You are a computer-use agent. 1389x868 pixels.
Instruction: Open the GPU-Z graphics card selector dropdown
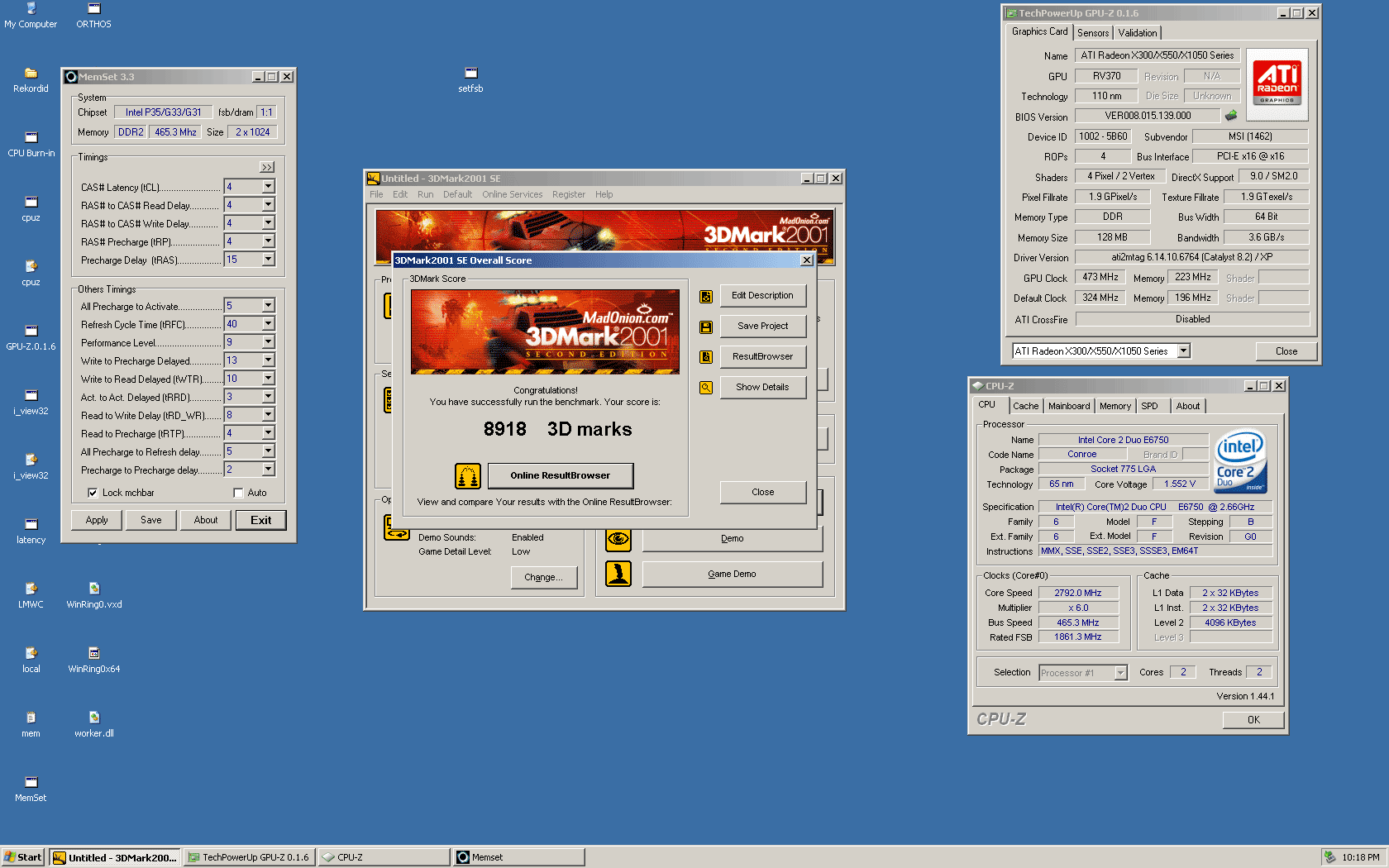click(1184, 351)
